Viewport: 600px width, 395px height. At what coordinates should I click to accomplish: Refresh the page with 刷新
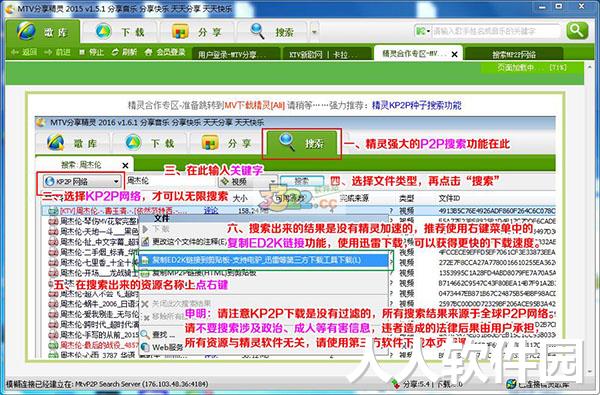[124, 52]
